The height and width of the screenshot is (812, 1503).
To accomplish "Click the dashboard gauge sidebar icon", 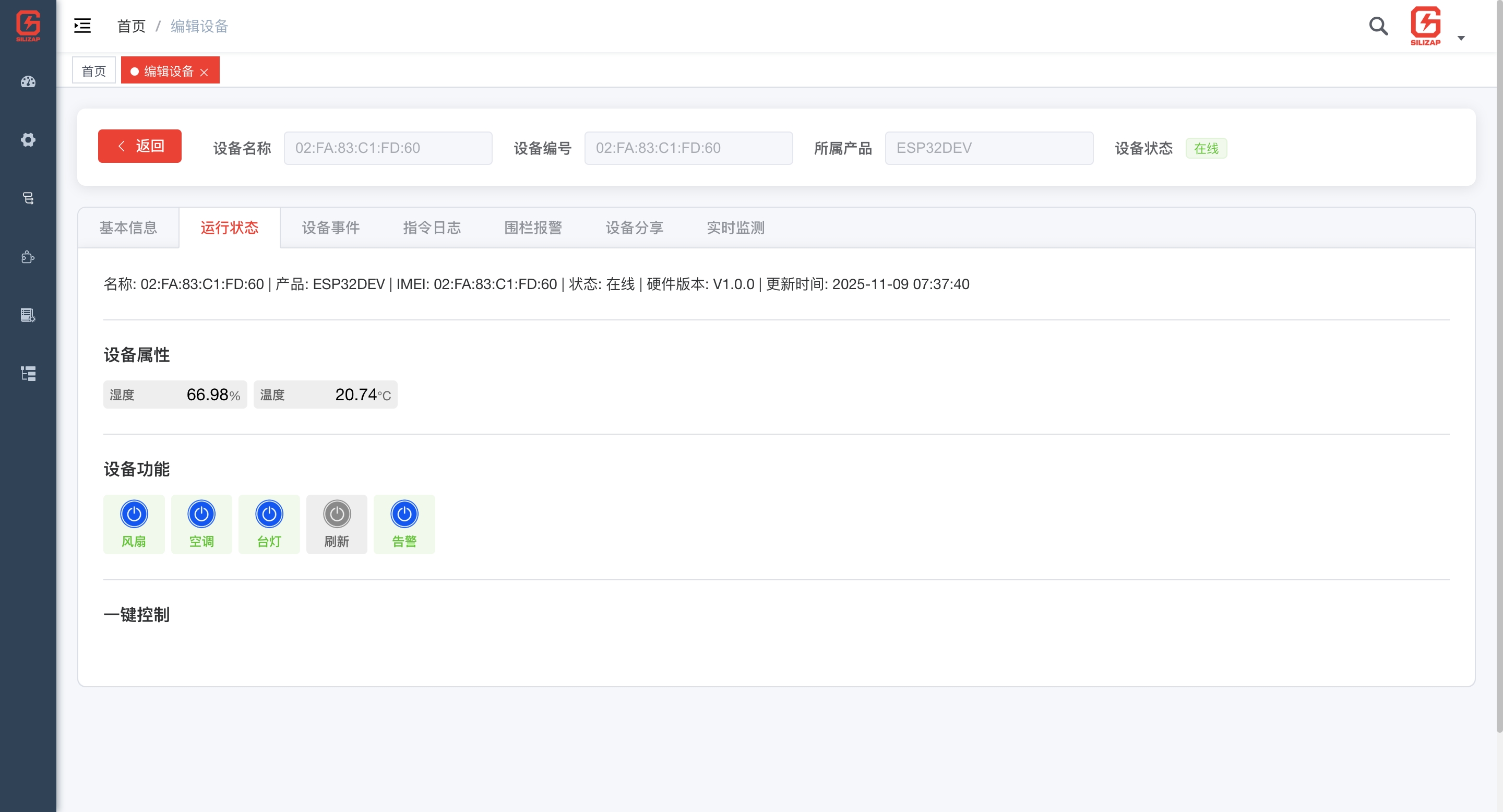I will [28, 81].
